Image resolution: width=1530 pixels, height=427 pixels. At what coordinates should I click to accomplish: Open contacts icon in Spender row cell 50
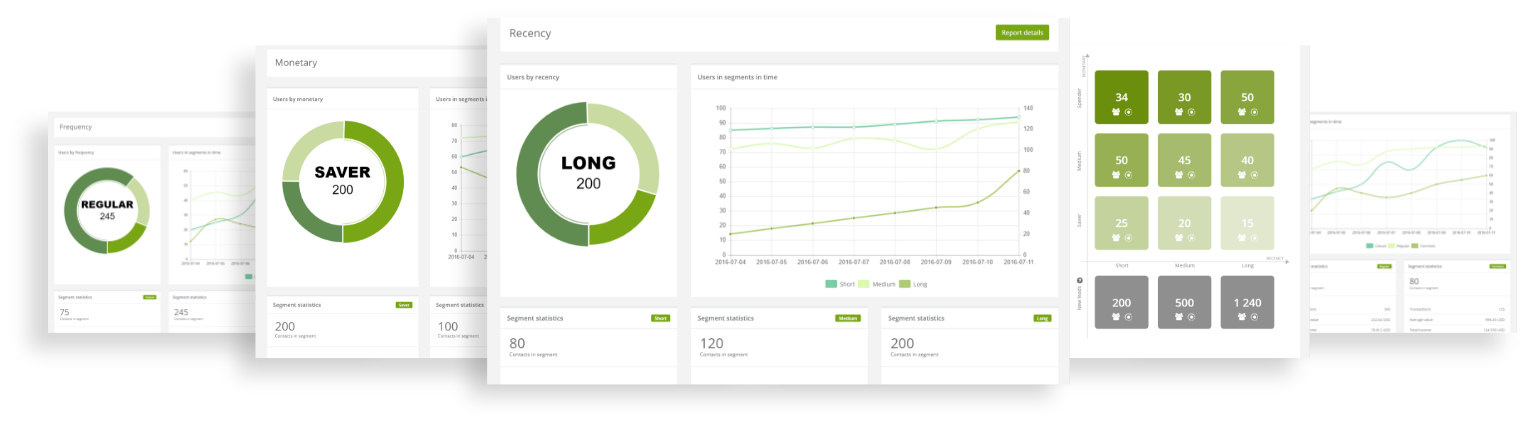coord(1242,113)
